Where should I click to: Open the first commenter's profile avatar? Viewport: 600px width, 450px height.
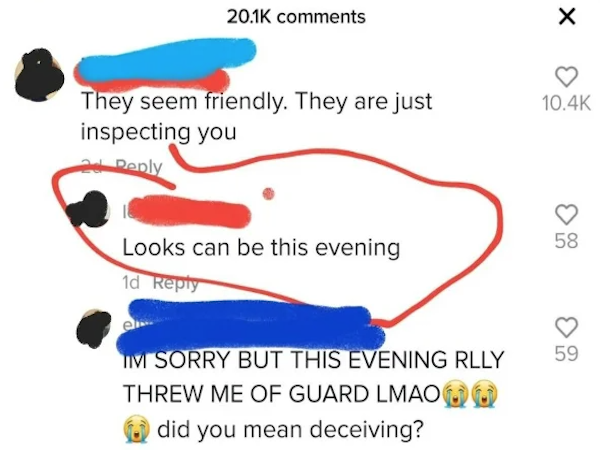[39, 75]
